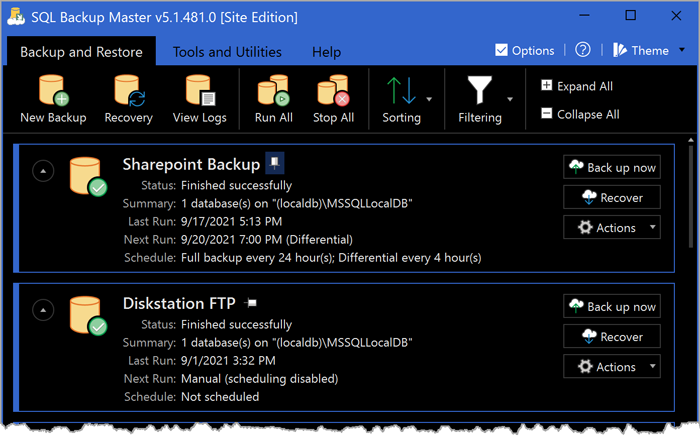This screenshot has height=438, width=700.
Task: Open the help question mark icon
Action: pos(583,50)
